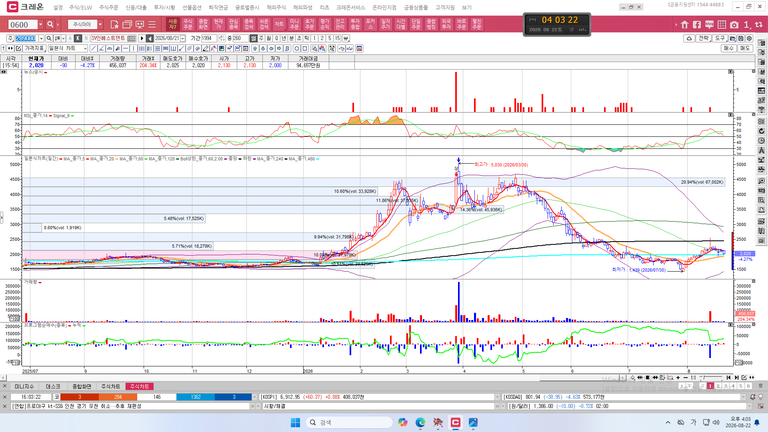Switch to the 종합화면 tab
The height and width of the screenshot is (432, 768).
82,386
